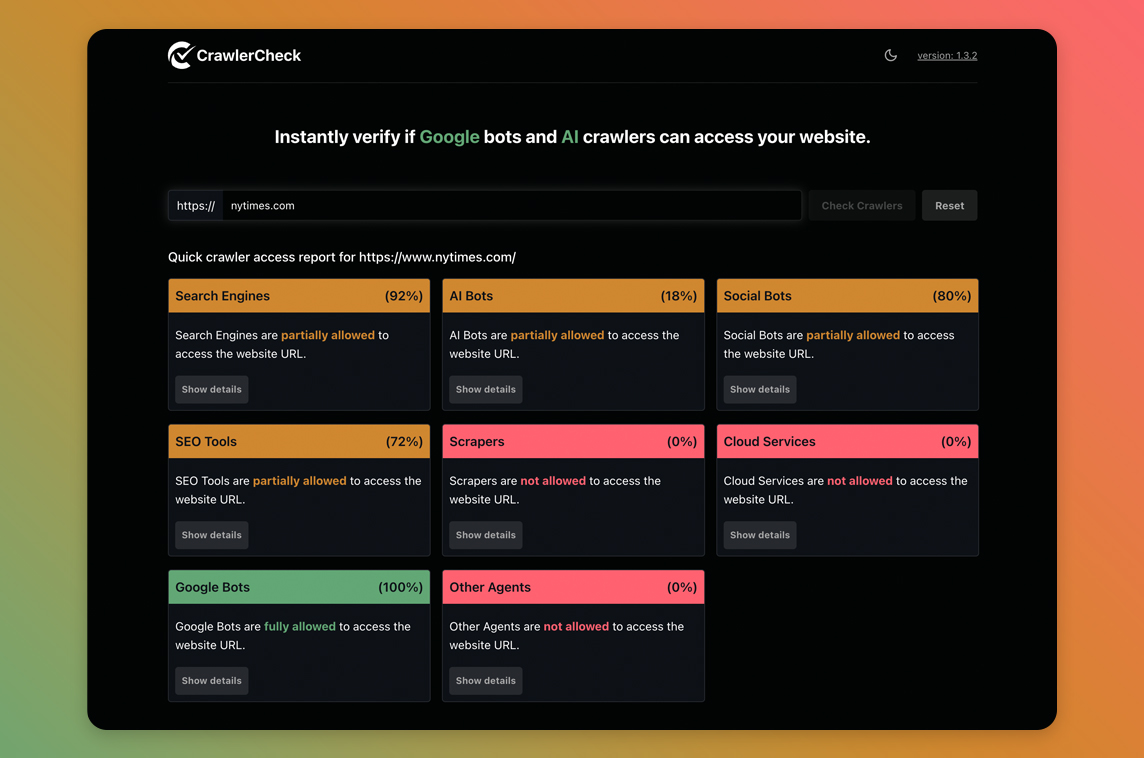The height and width of the screenshot is (758, 1144).
Task: Click 'partially allowed' text in Search Engines card
Action: (x=328, y=336)
